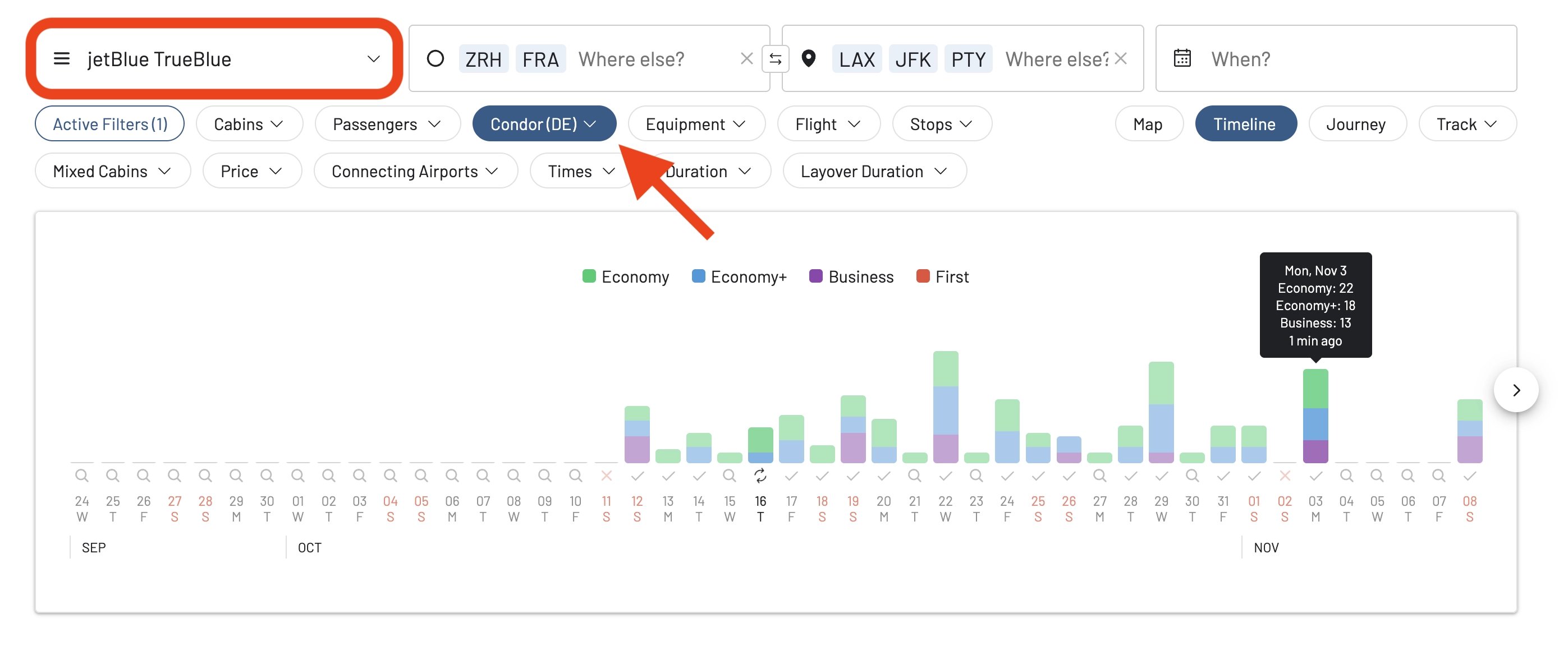Click the search icon for Oct 06
This screenshot has width=1568, height=655.
pyautogui.click(x=452, y=476)
